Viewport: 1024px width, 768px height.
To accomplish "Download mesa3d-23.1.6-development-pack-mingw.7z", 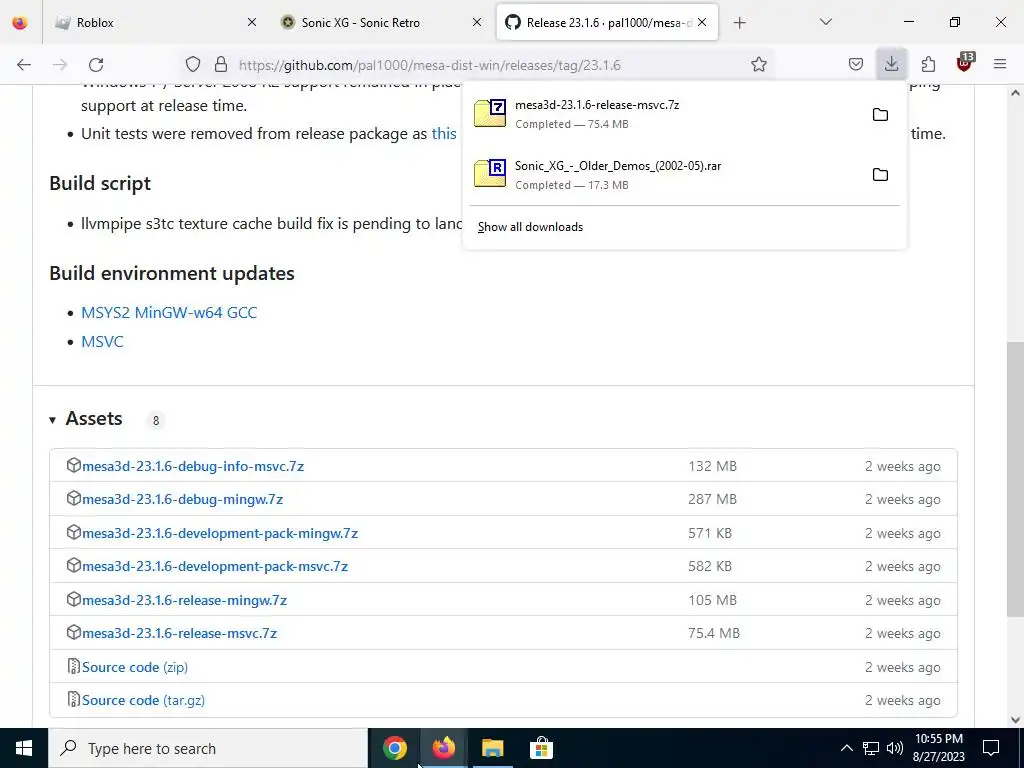I will click(x=220, y=534).
